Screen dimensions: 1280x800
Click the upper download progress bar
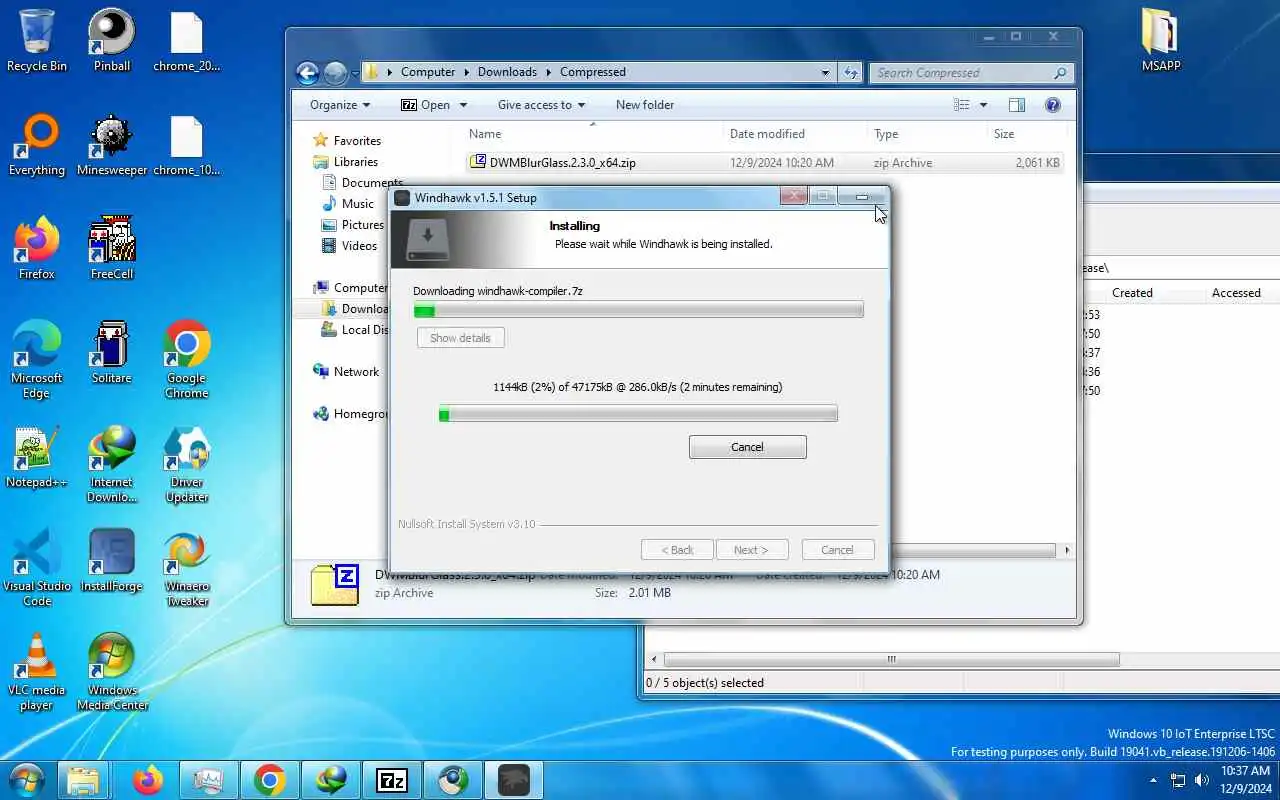[638, 311]
